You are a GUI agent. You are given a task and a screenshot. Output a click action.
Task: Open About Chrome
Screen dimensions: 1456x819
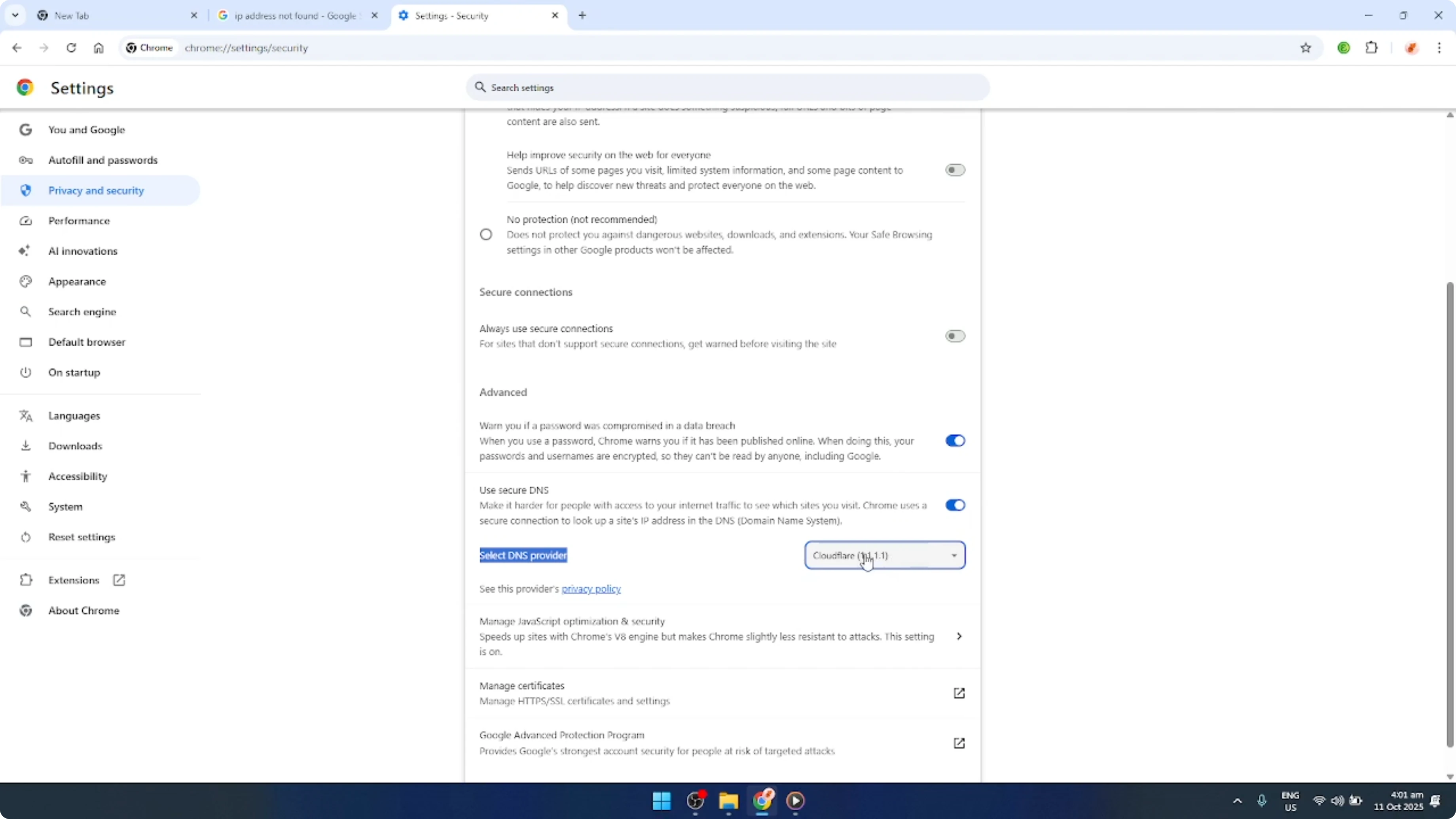pos(83,610)
